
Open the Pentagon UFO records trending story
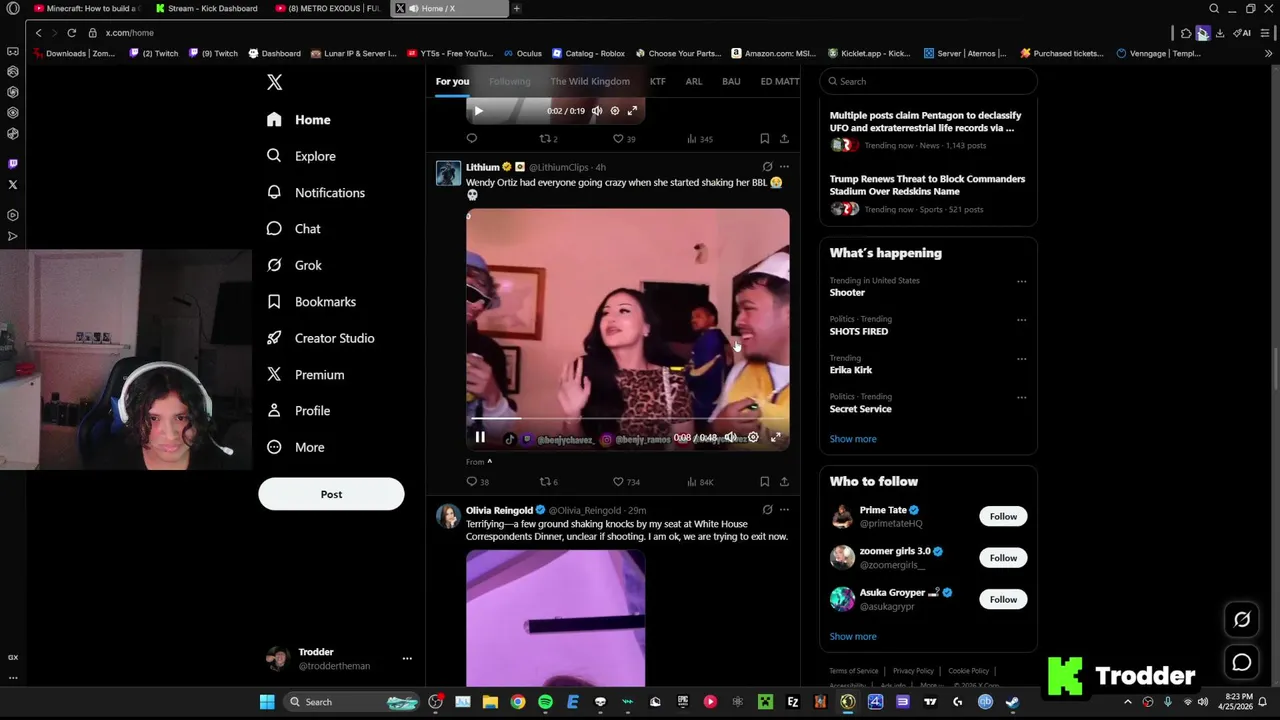pyautogui.click(x=928, y=131)
